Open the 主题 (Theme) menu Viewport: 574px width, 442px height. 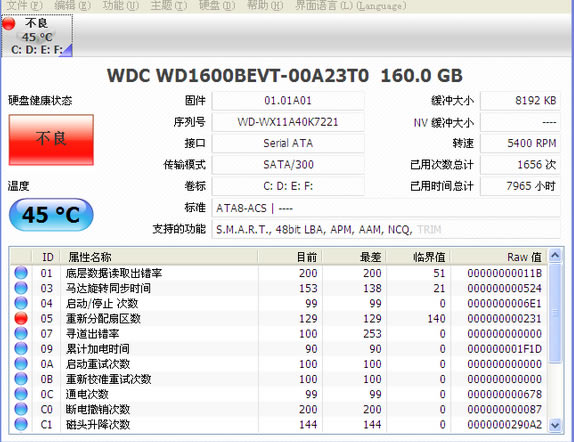(169, 5)
